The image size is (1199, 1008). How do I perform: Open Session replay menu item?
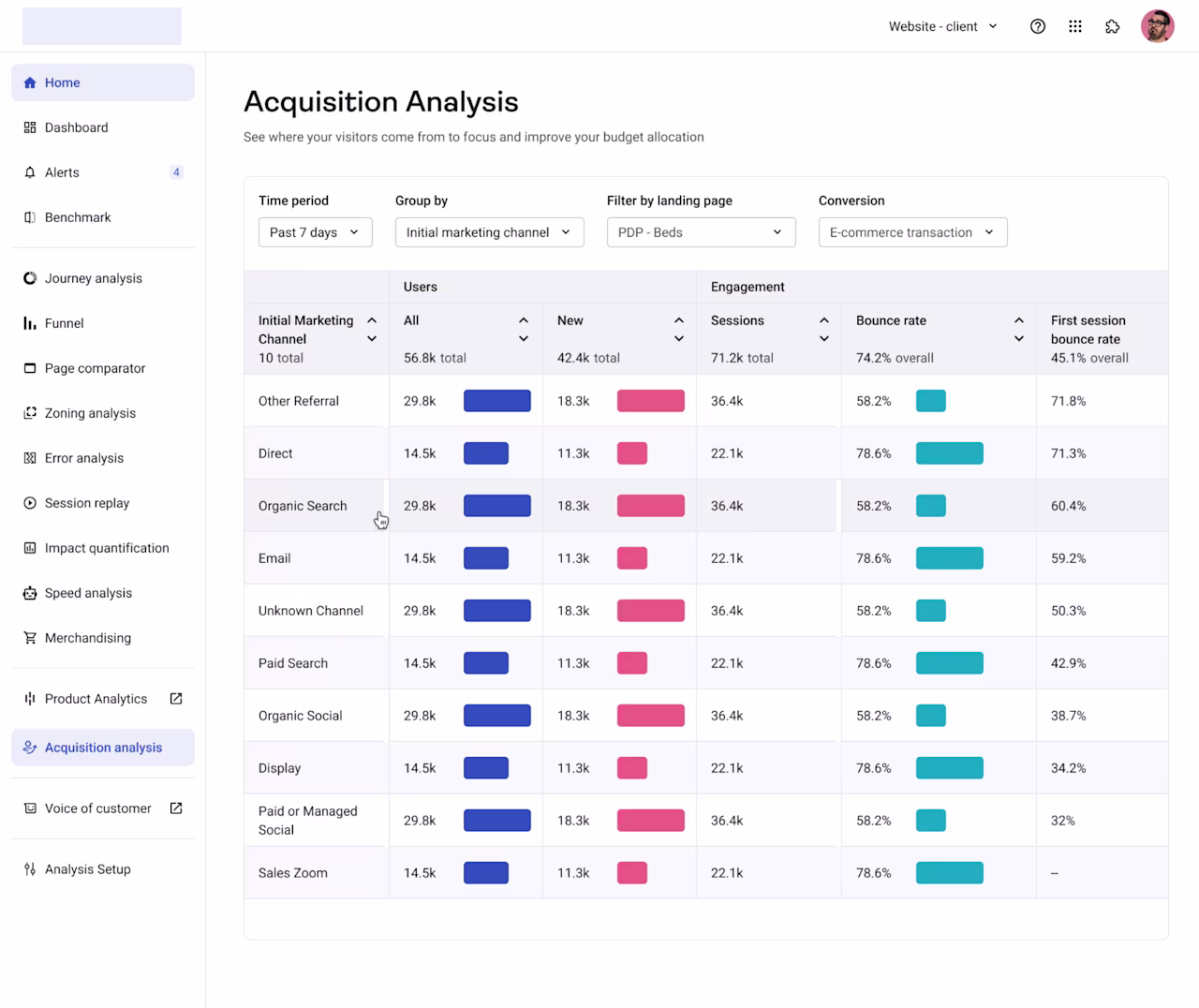(103, 503)
